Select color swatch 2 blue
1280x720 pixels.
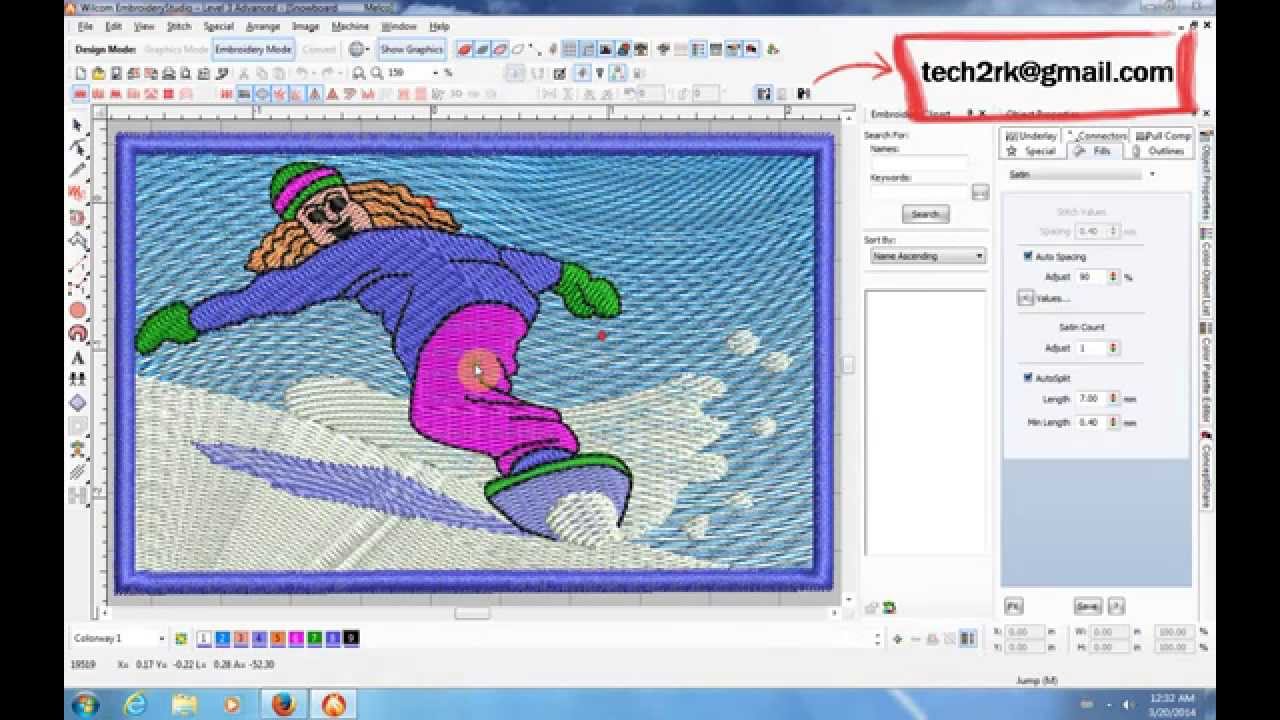point(222,638)
